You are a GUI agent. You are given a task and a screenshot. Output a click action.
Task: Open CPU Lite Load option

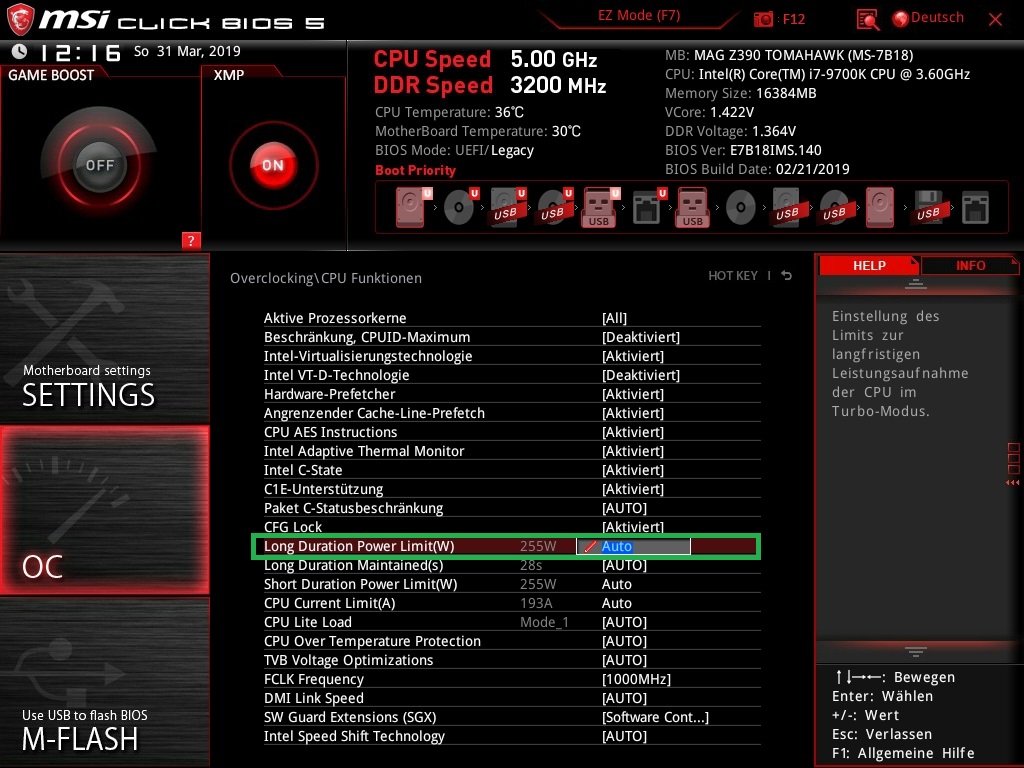point(512,622)
